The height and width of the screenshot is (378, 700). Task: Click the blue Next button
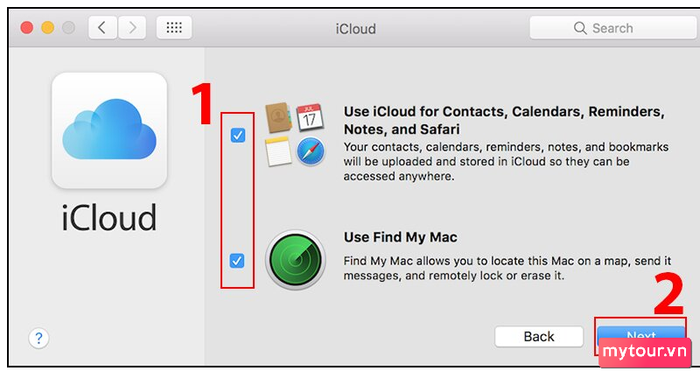tap(641, 336)
